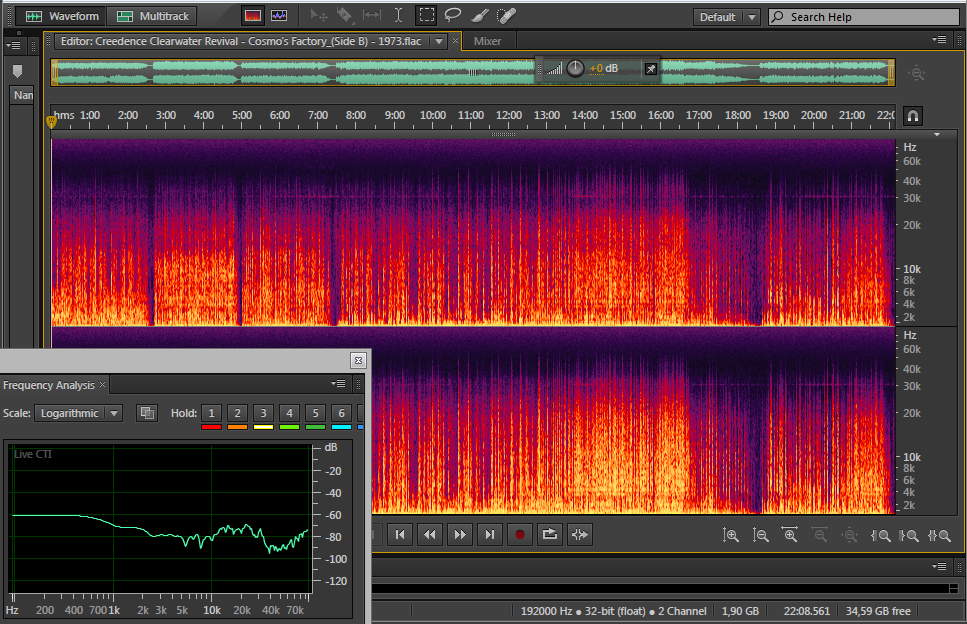Open the Editor panel options menu

click(x=939, y=40)
